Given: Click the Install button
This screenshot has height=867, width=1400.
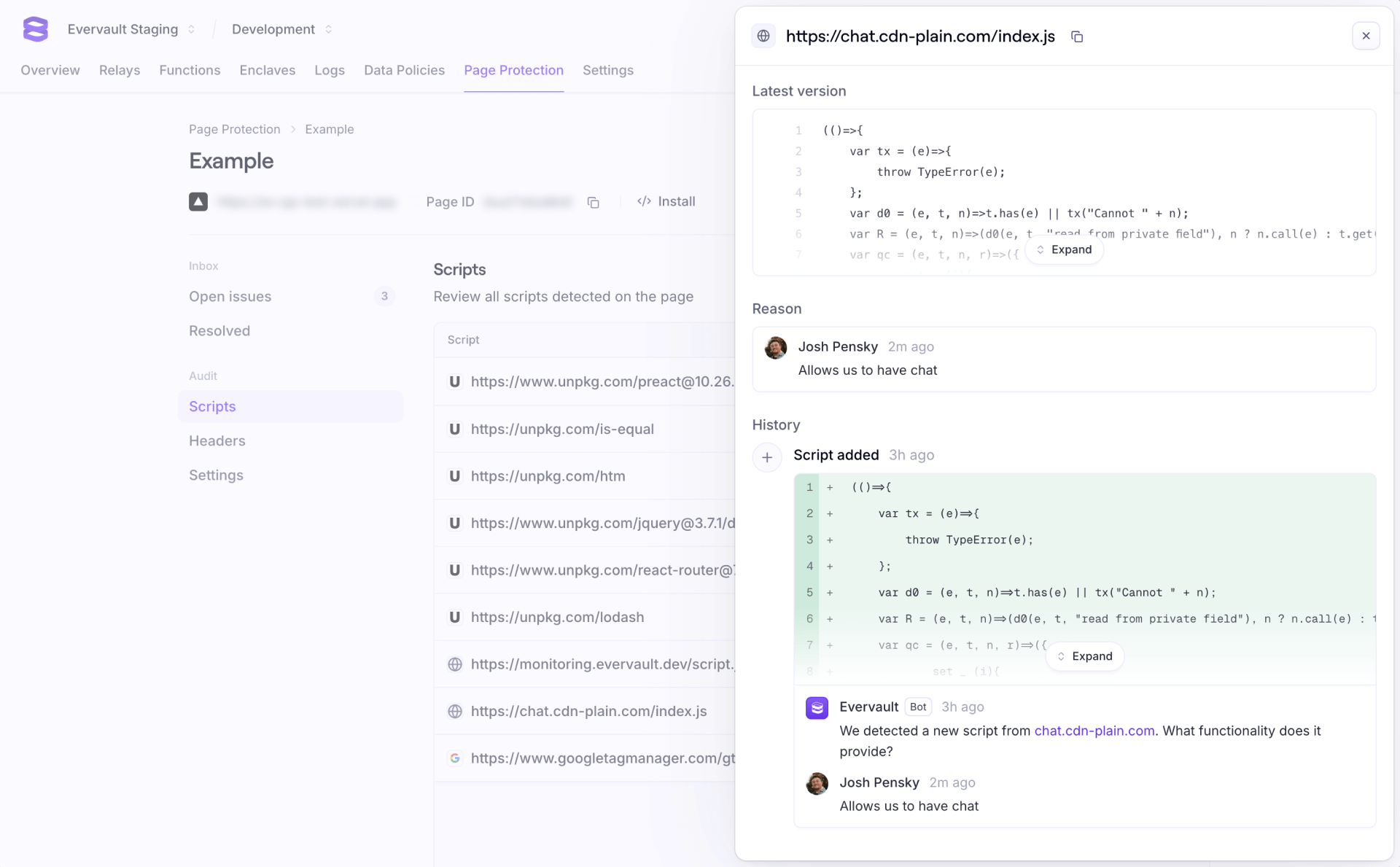Looking at the screenshot, I should 666,201.
